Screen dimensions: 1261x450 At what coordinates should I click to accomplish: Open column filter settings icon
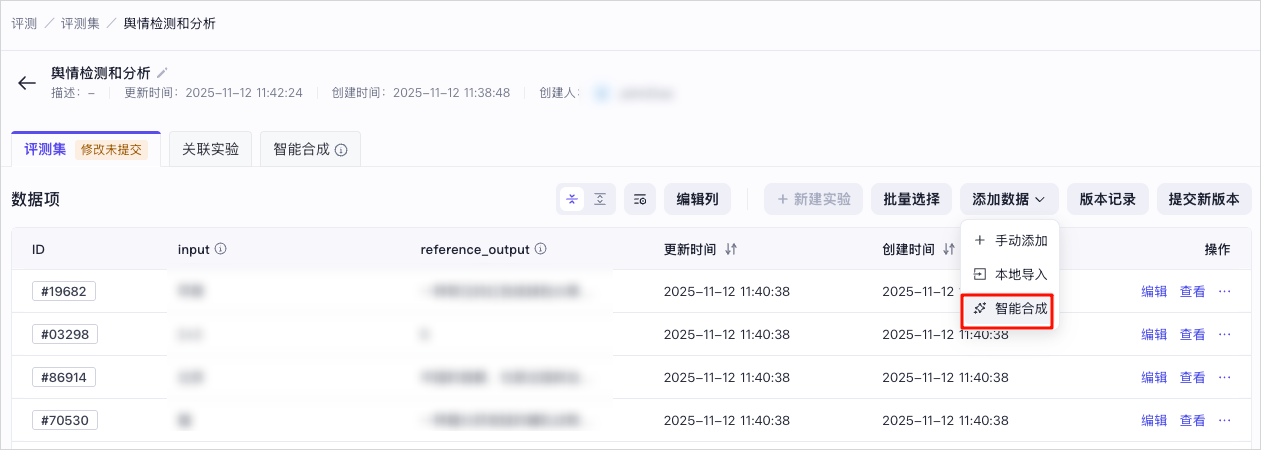pyautogui.click(x=640, y=199)
